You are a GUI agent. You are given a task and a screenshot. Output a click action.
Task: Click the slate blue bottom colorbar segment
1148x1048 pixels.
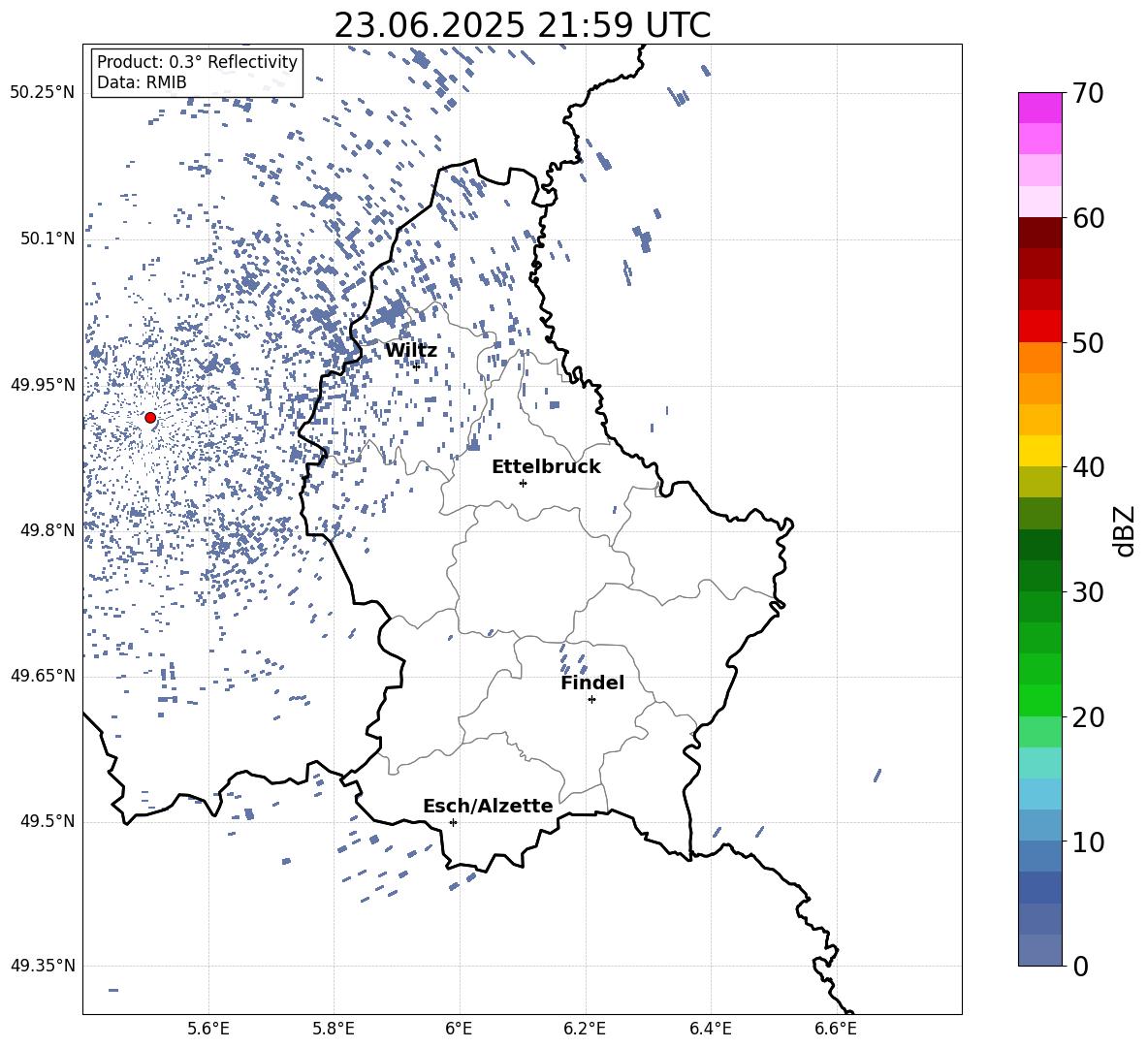coord(1039,950)
